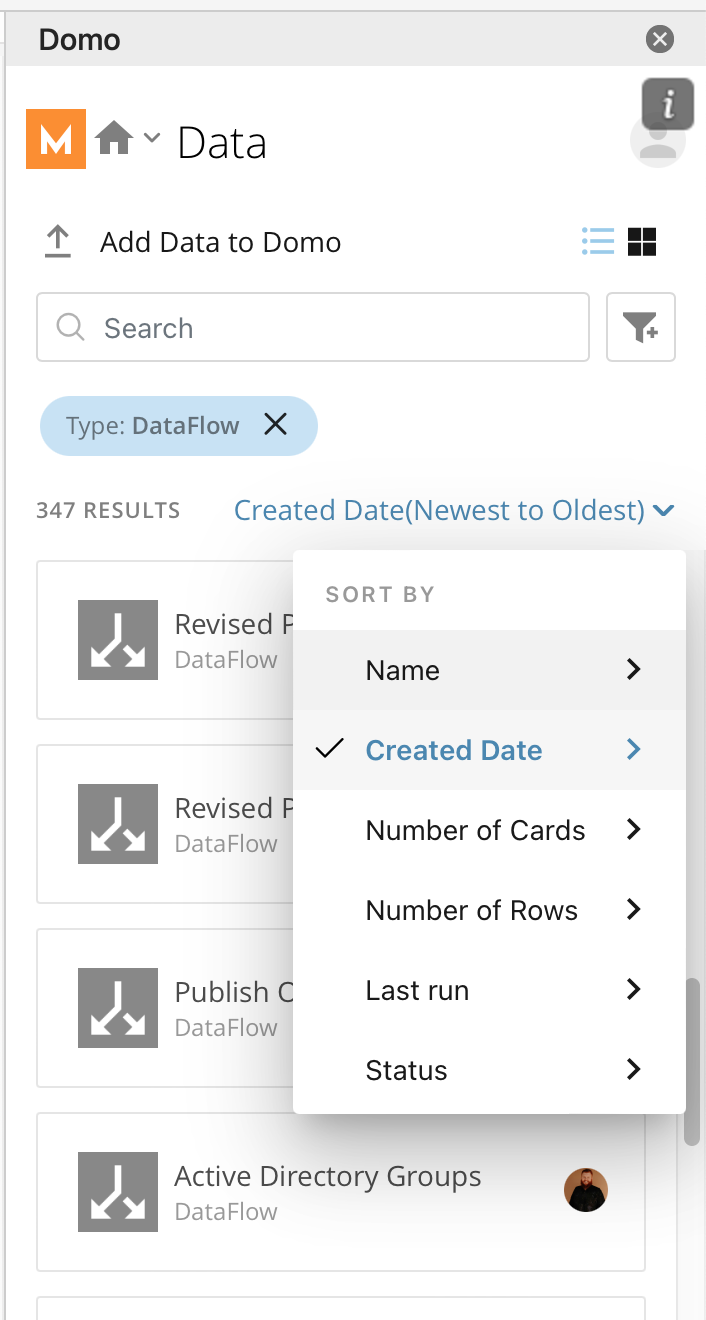Click the search magnifier icon
Screen dimensions: 706x1320
tap(69, 327)
